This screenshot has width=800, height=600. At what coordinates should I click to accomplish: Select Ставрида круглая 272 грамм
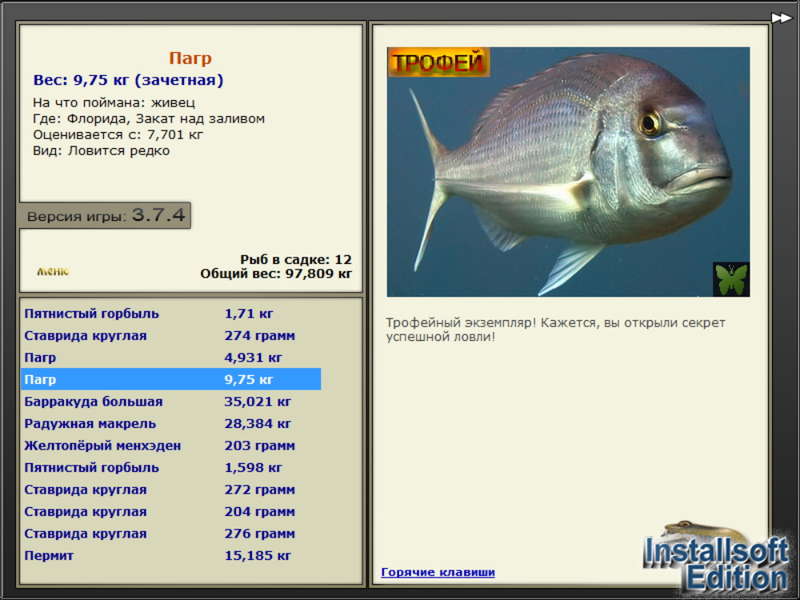(x=171, y=489)
